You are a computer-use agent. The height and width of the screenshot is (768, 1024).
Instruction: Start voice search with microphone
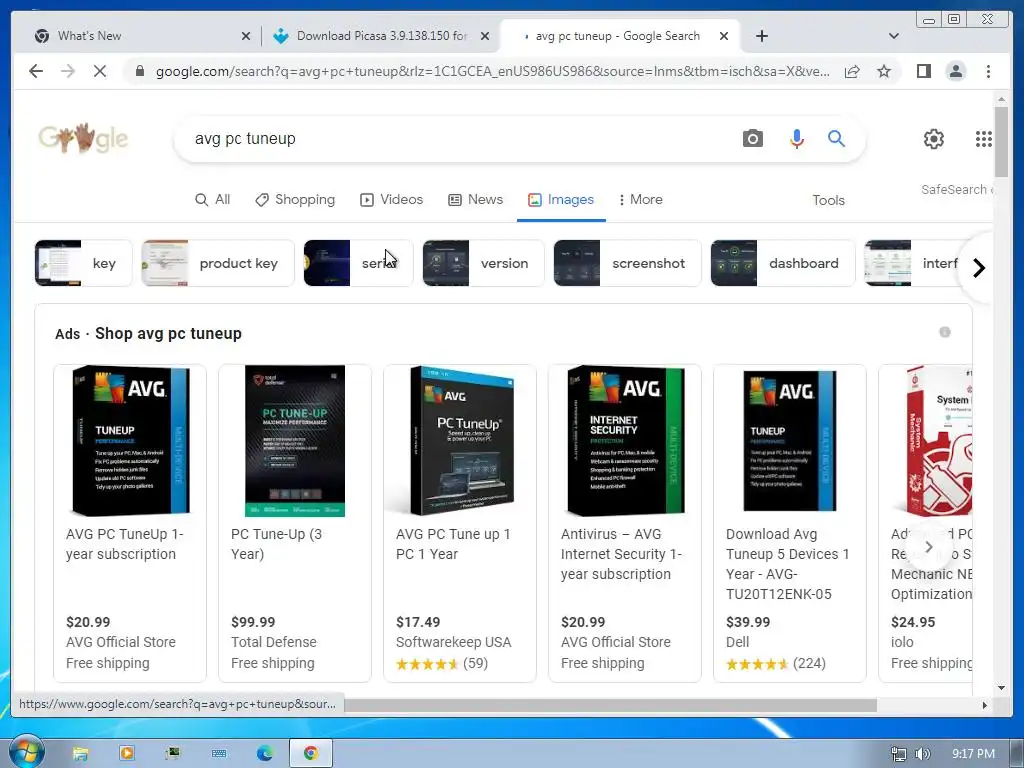point(797,138)
